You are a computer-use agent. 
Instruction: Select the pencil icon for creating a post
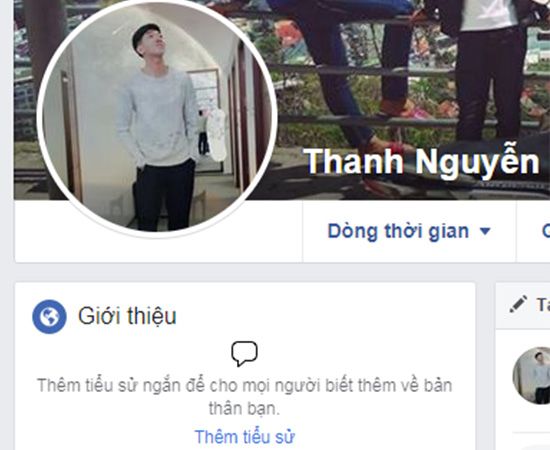[518, 304]
